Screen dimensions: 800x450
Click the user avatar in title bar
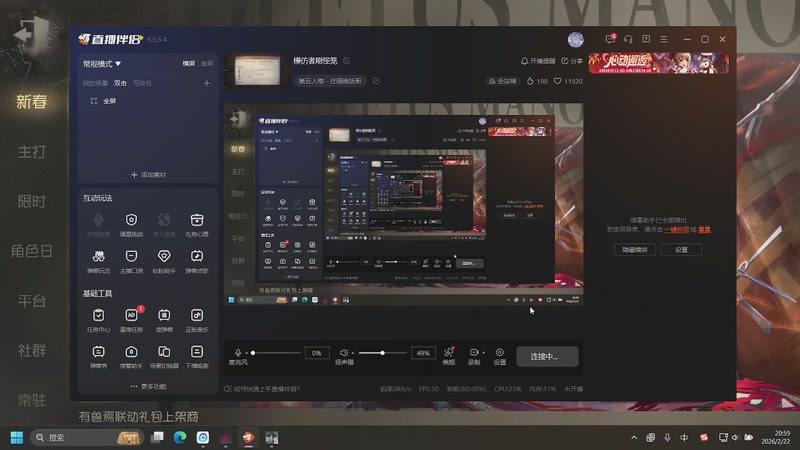click(x=576, y=39)
